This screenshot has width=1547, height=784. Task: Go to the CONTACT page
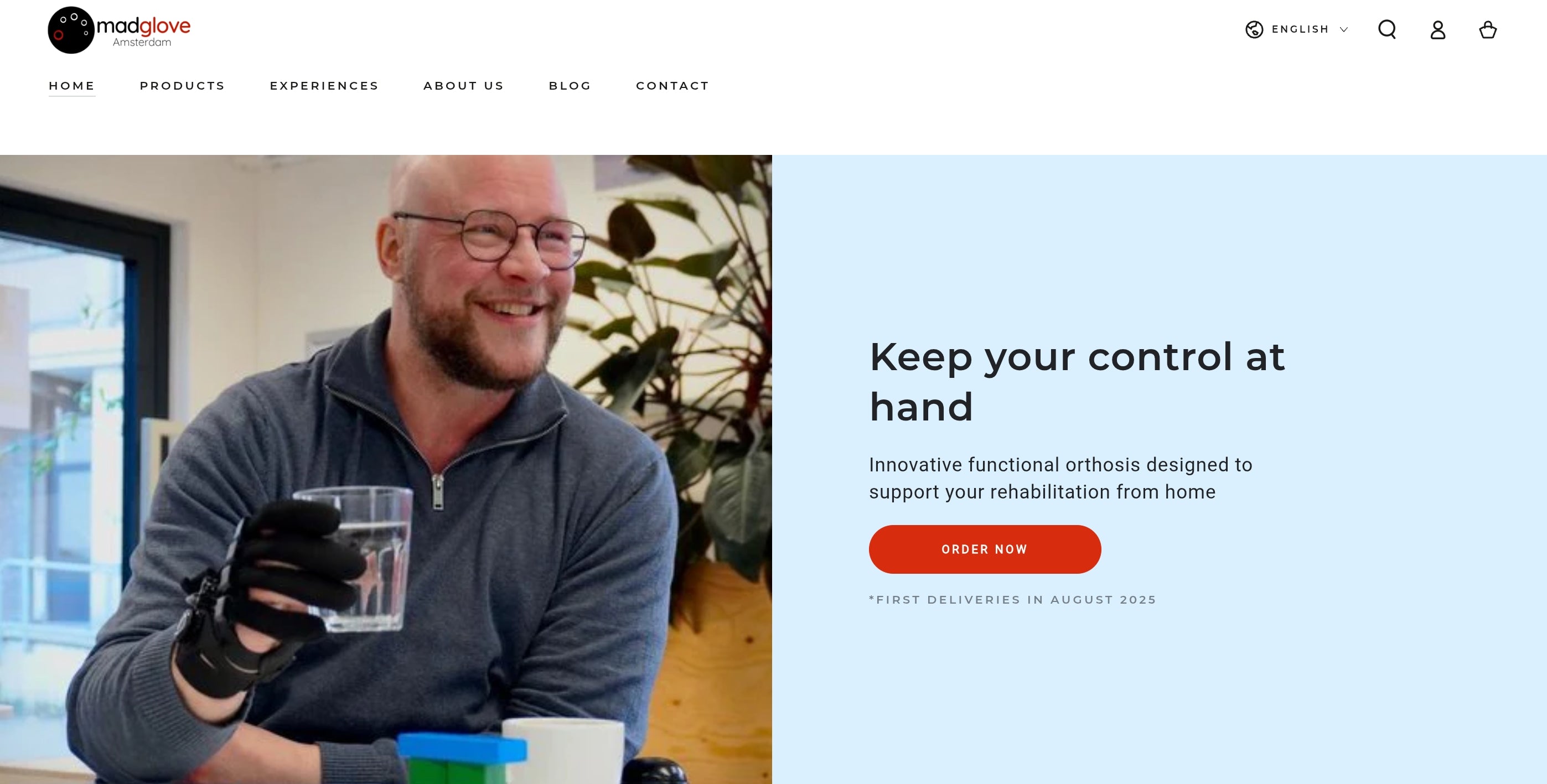point(672,86)
